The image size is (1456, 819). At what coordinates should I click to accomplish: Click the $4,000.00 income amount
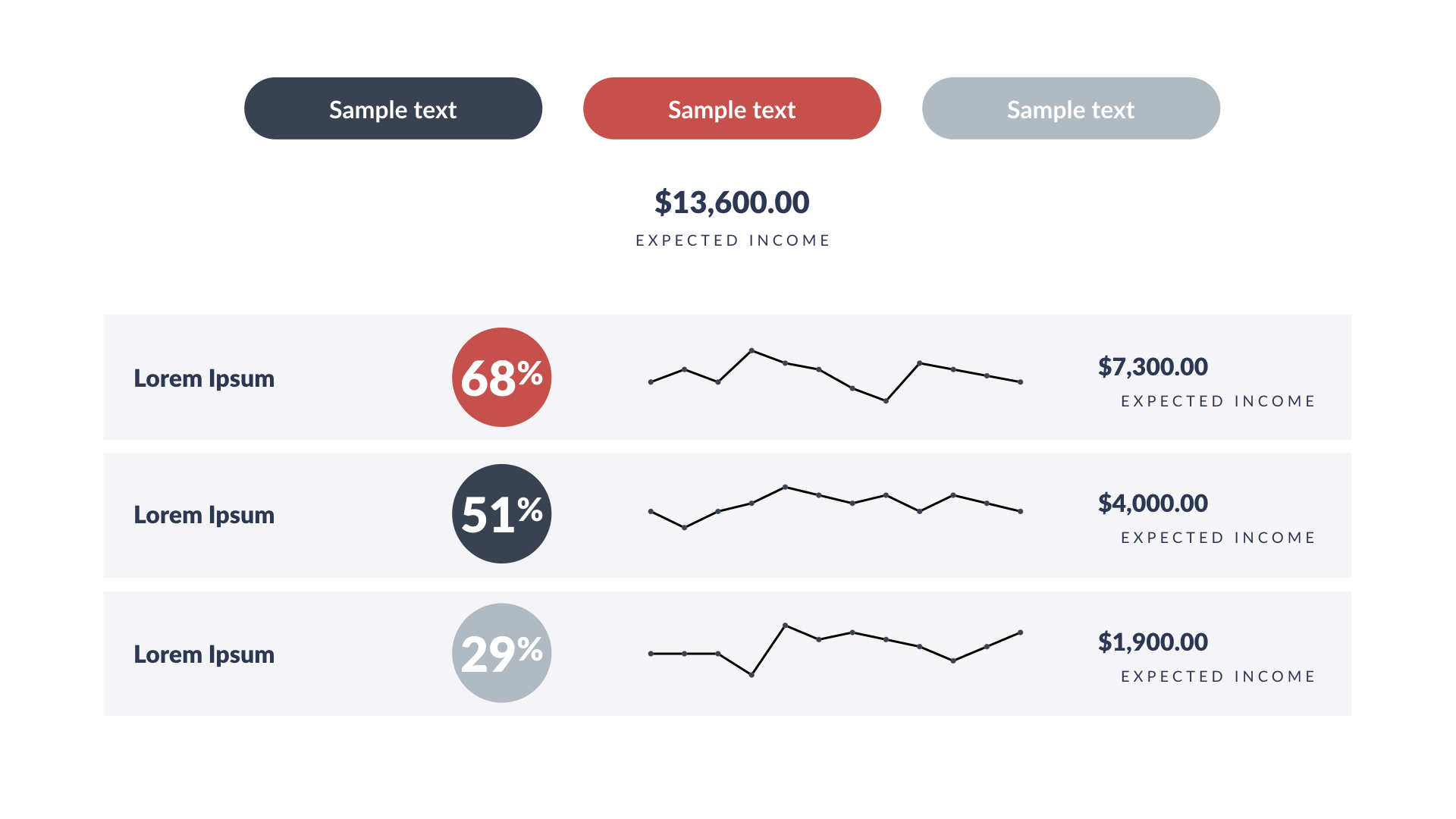(x=1153, y=504)
